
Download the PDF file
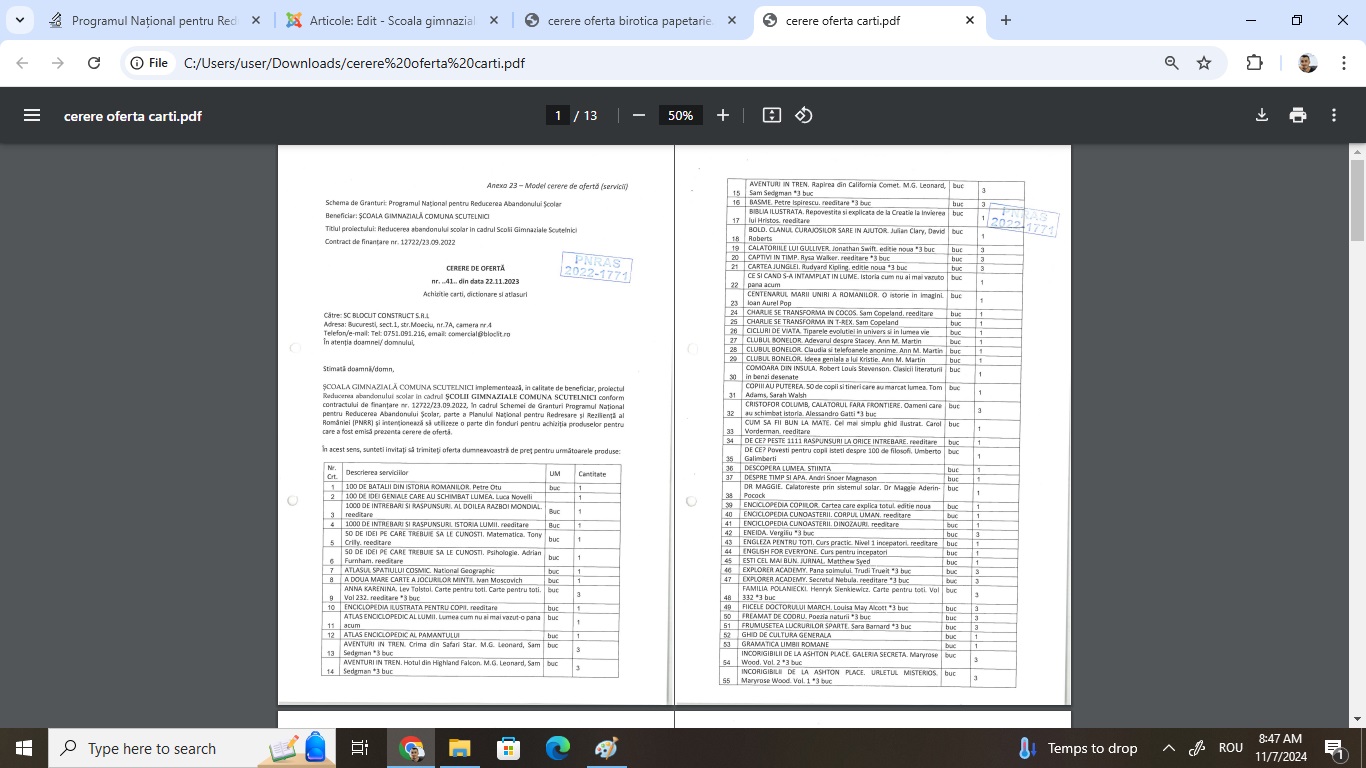(1262, 115)
